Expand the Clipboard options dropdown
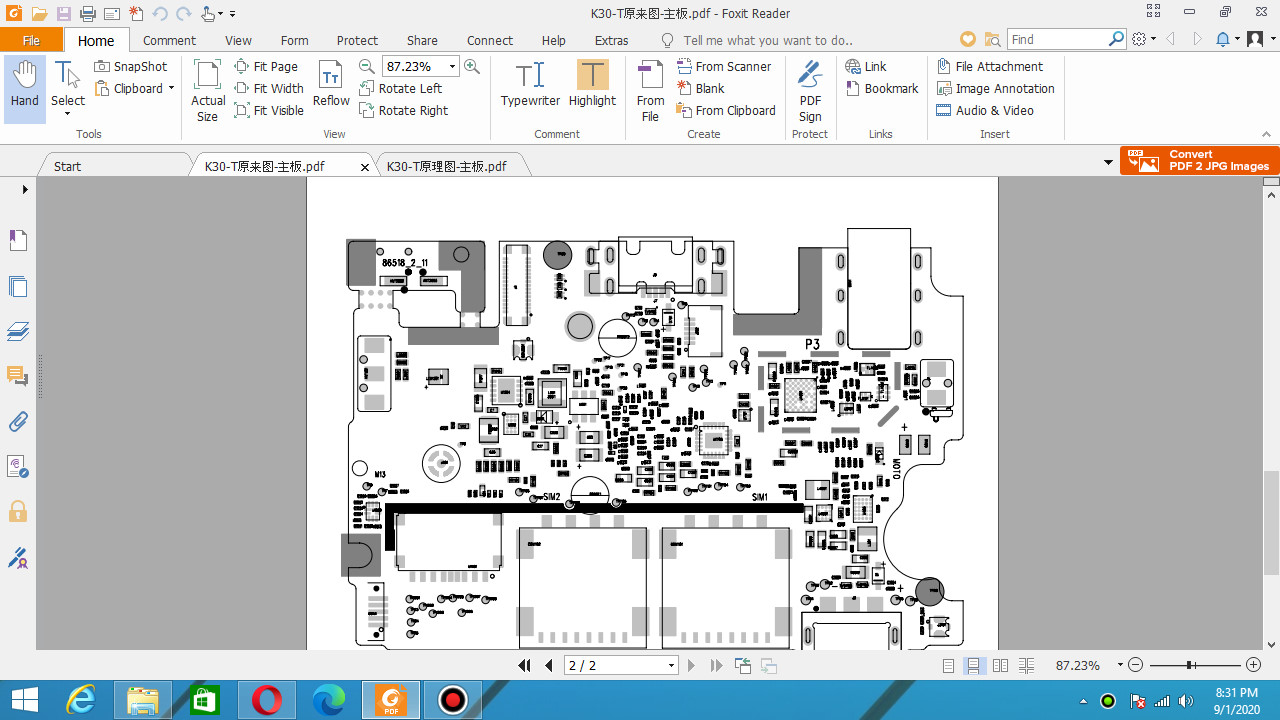The width and height of the screenshot is (1280, 720). (x=171, y=88)
